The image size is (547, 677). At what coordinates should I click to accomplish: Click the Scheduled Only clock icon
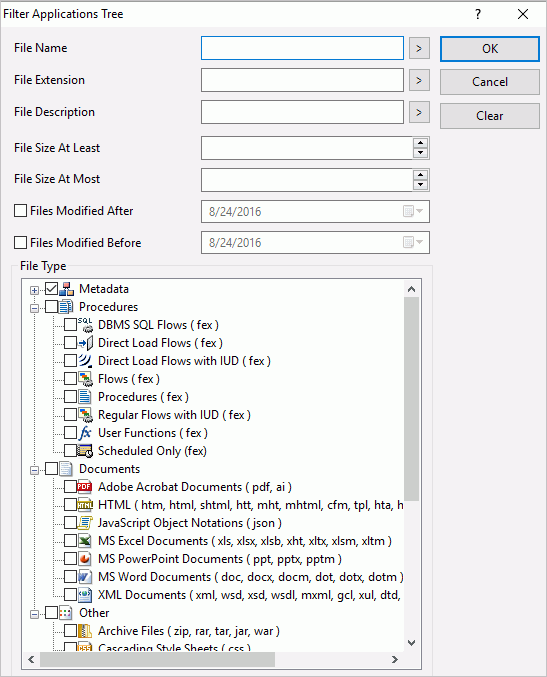(85, 451)
